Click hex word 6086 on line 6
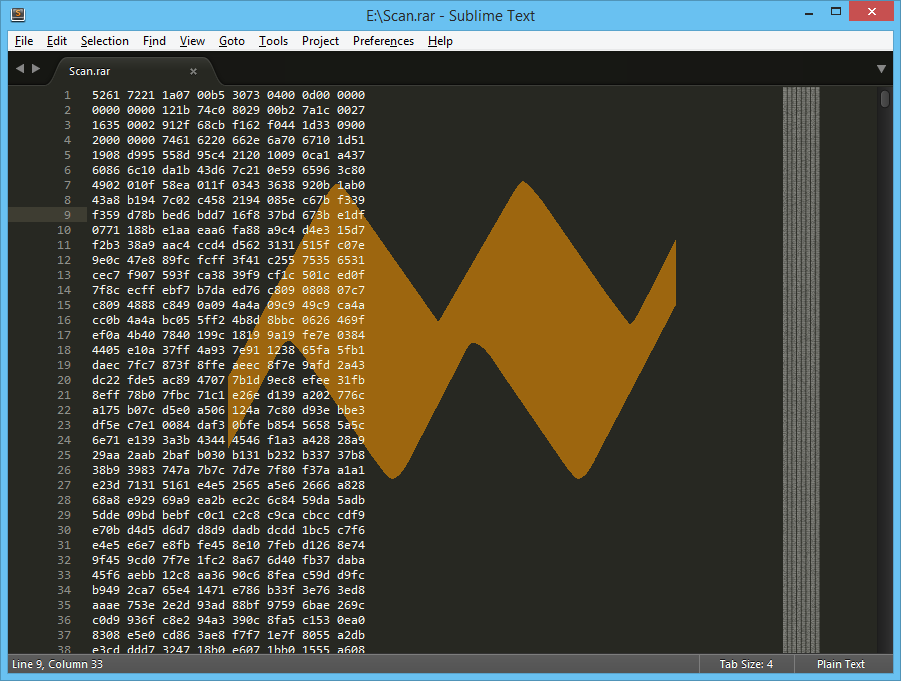 pos(106,170)
